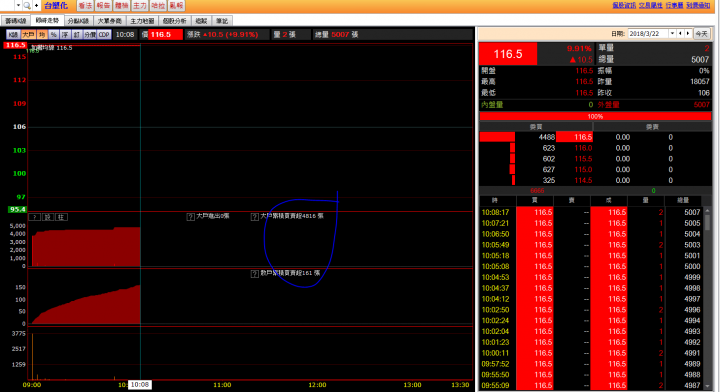
Task: Click the ? icon beside 大戶累積買賣超4816張
Action: 255,216
